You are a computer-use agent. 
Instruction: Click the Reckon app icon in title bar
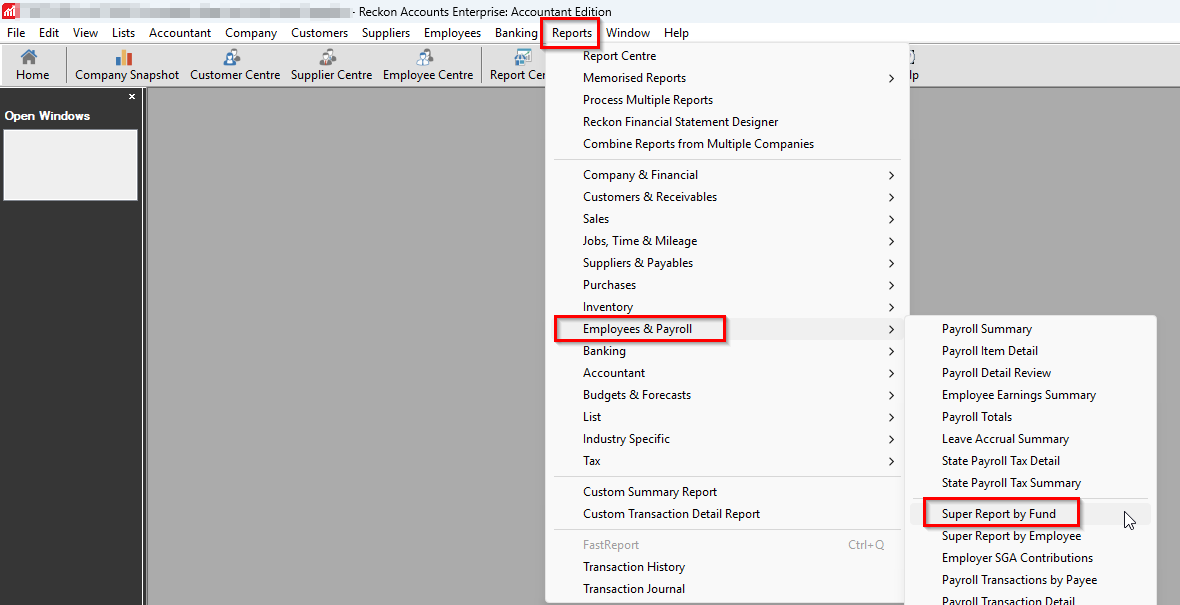(x=10, y=11)
